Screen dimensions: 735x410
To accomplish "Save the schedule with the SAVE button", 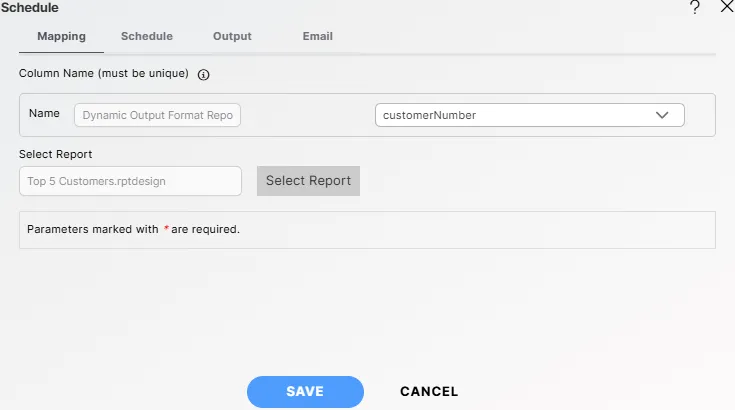I will tap(305, 392).
